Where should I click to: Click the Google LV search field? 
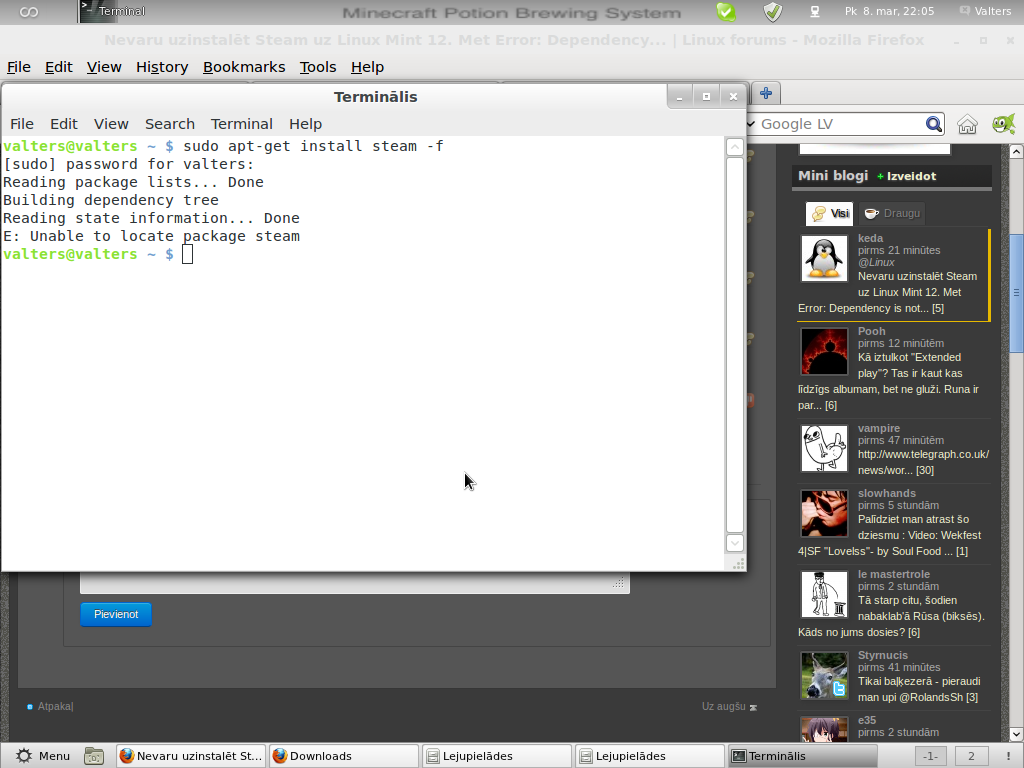(x=839, y=124)
